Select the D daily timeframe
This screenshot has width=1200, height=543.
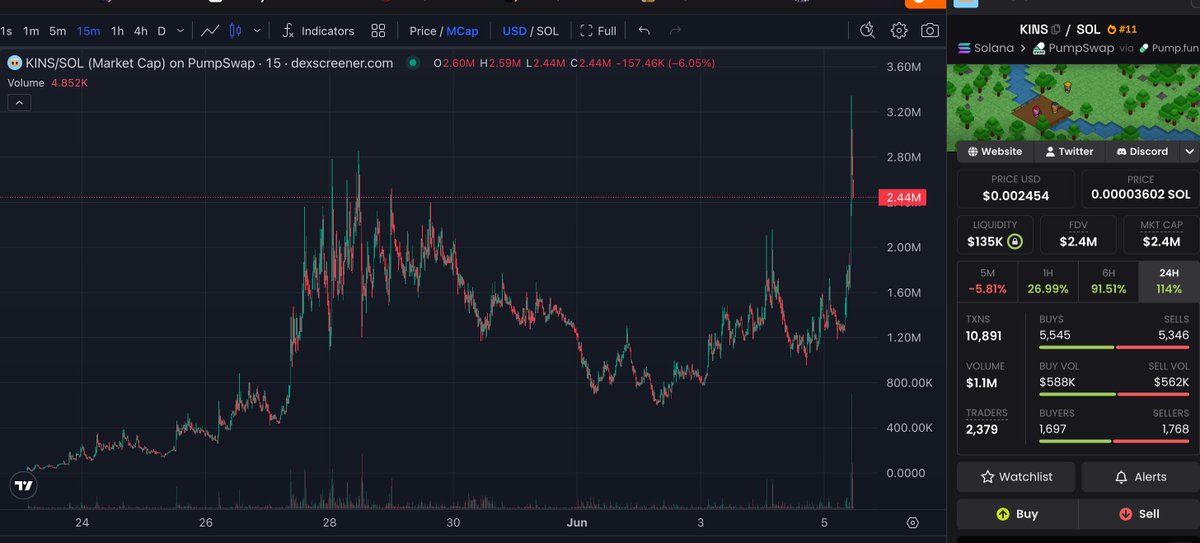161,31
